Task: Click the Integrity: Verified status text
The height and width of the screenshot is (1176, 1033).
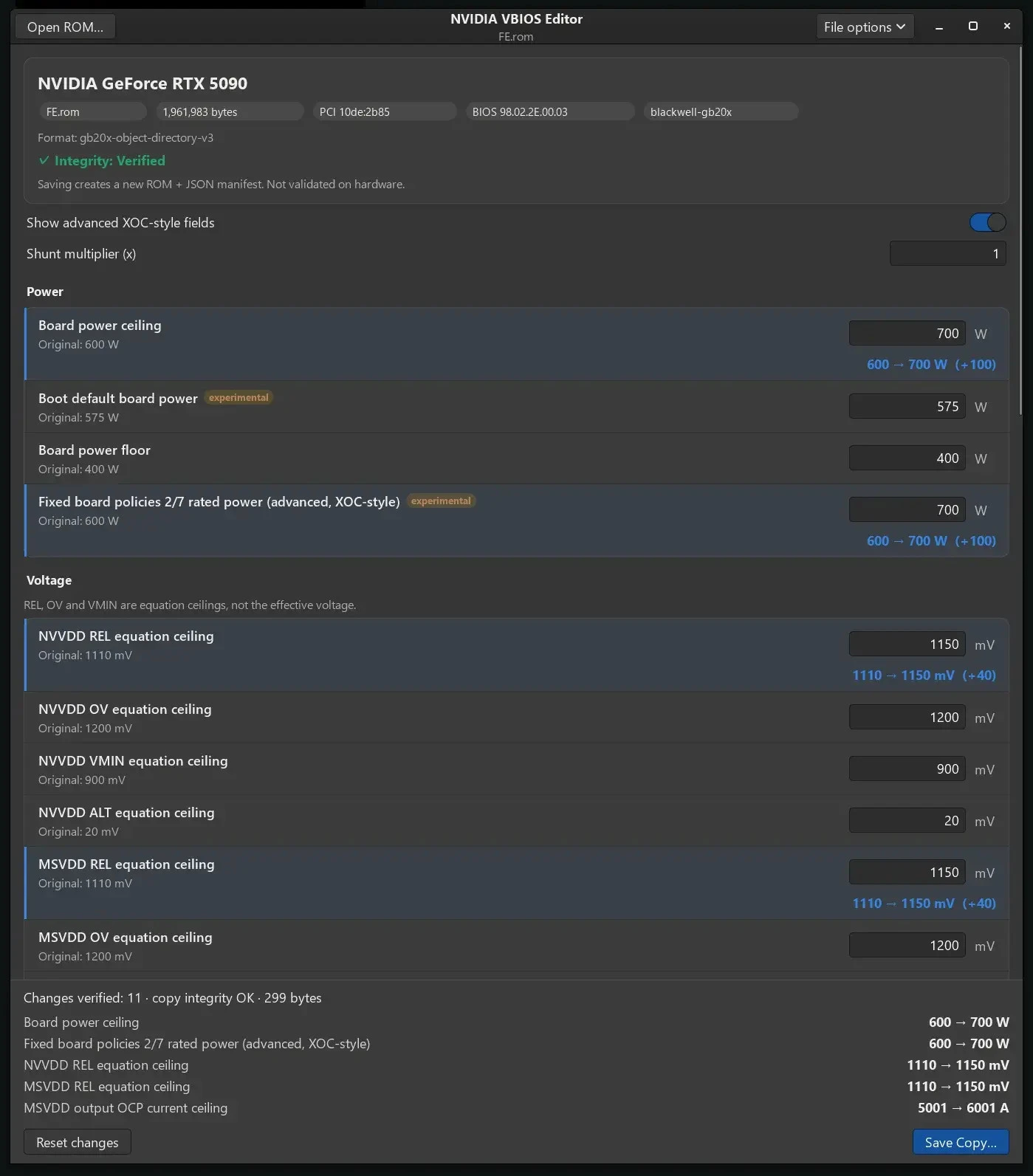Action: pos(102,161)
